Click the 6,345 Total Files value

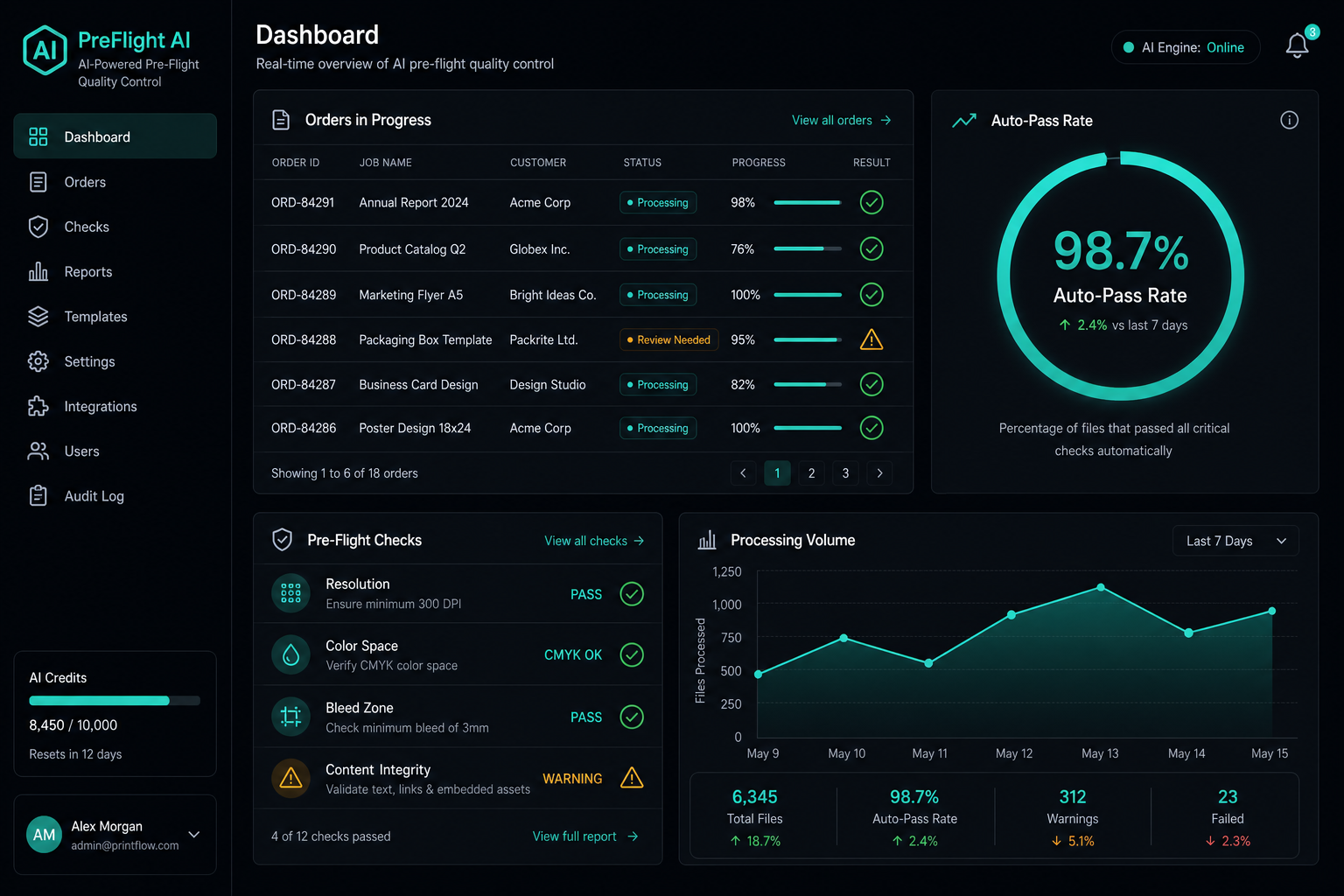754,797
